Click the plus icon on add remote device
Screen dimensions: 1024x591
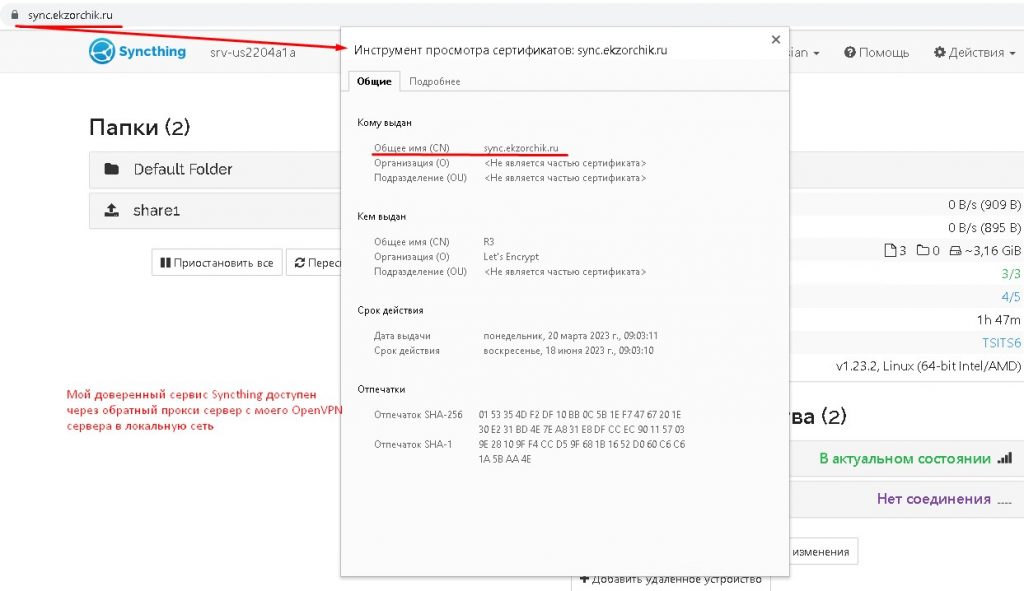pyautogui.click(x=584, y=579)
